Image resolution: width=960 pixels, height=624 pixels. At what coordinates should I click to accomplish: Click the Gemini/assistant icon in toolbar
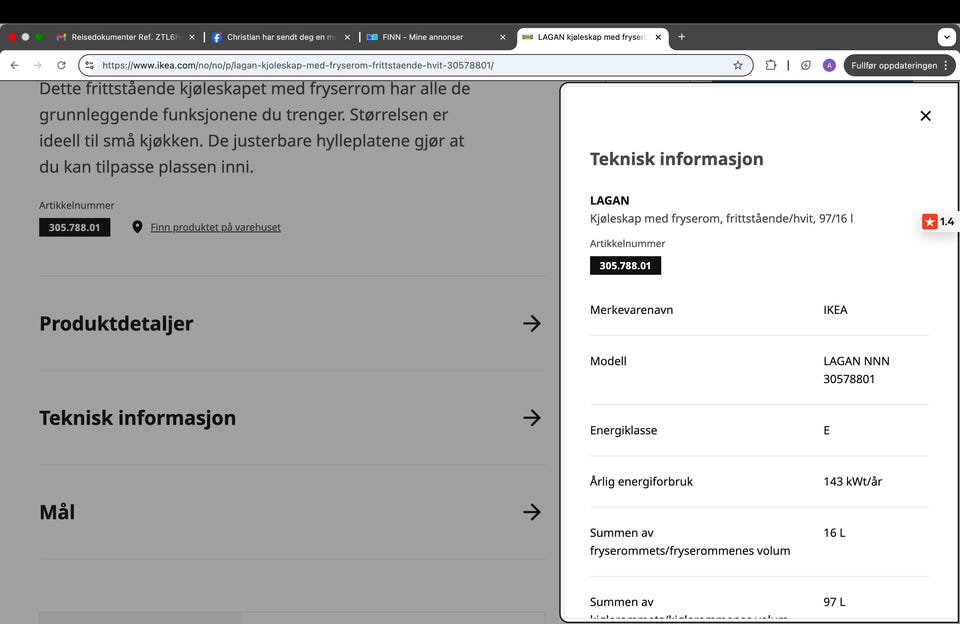pos(806,65)
